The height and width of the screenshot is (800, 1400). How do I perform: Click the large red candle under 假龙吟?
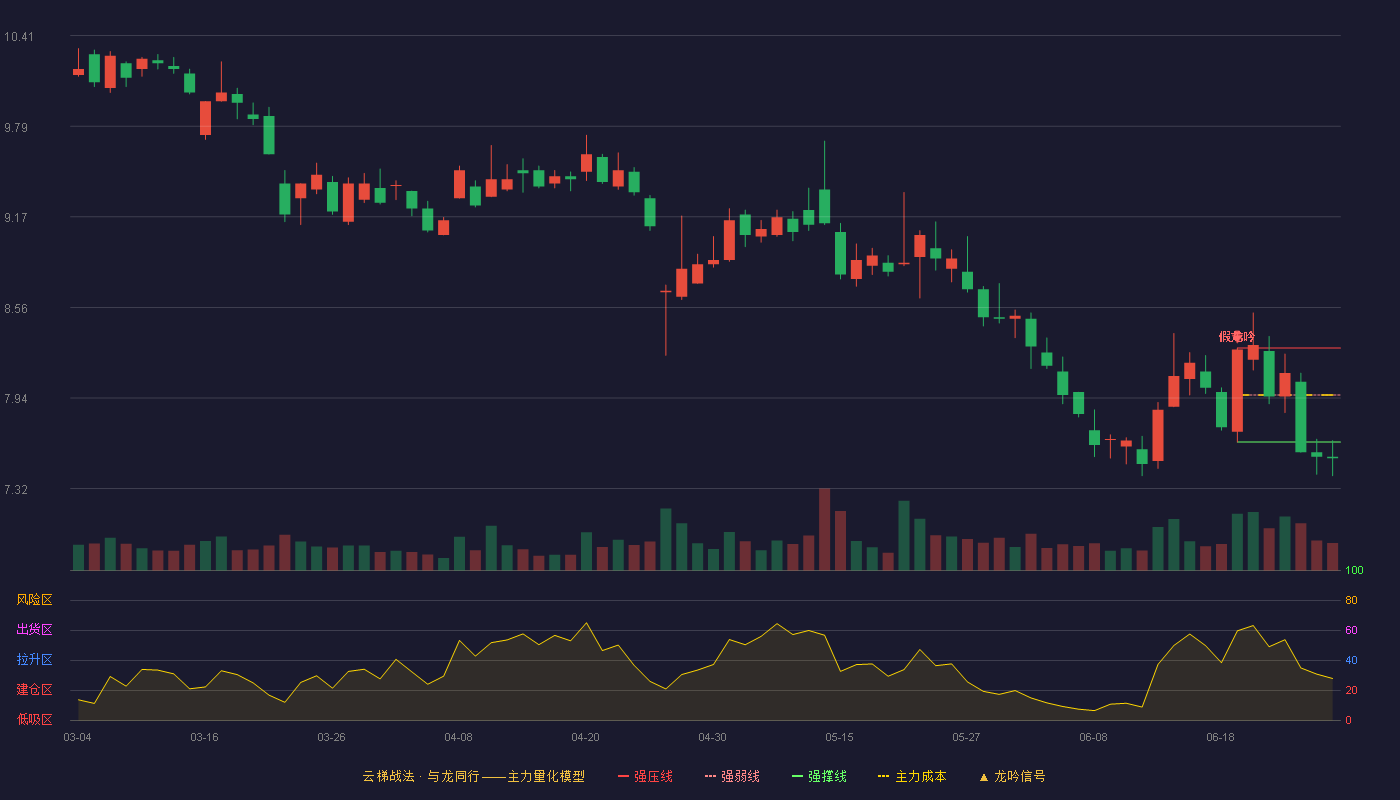1237,390
